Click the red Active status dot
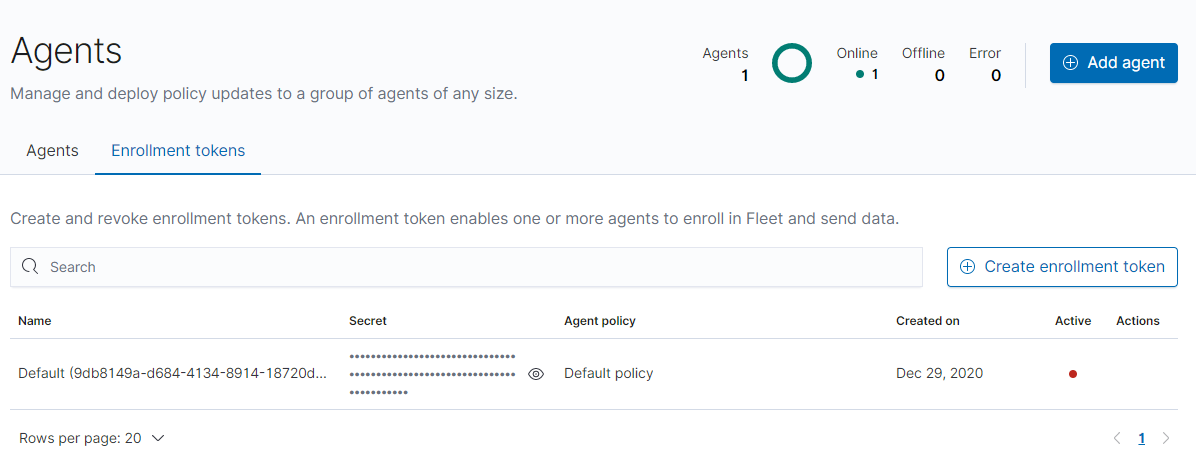1196x466 pixels. (x=1073, y=374)
